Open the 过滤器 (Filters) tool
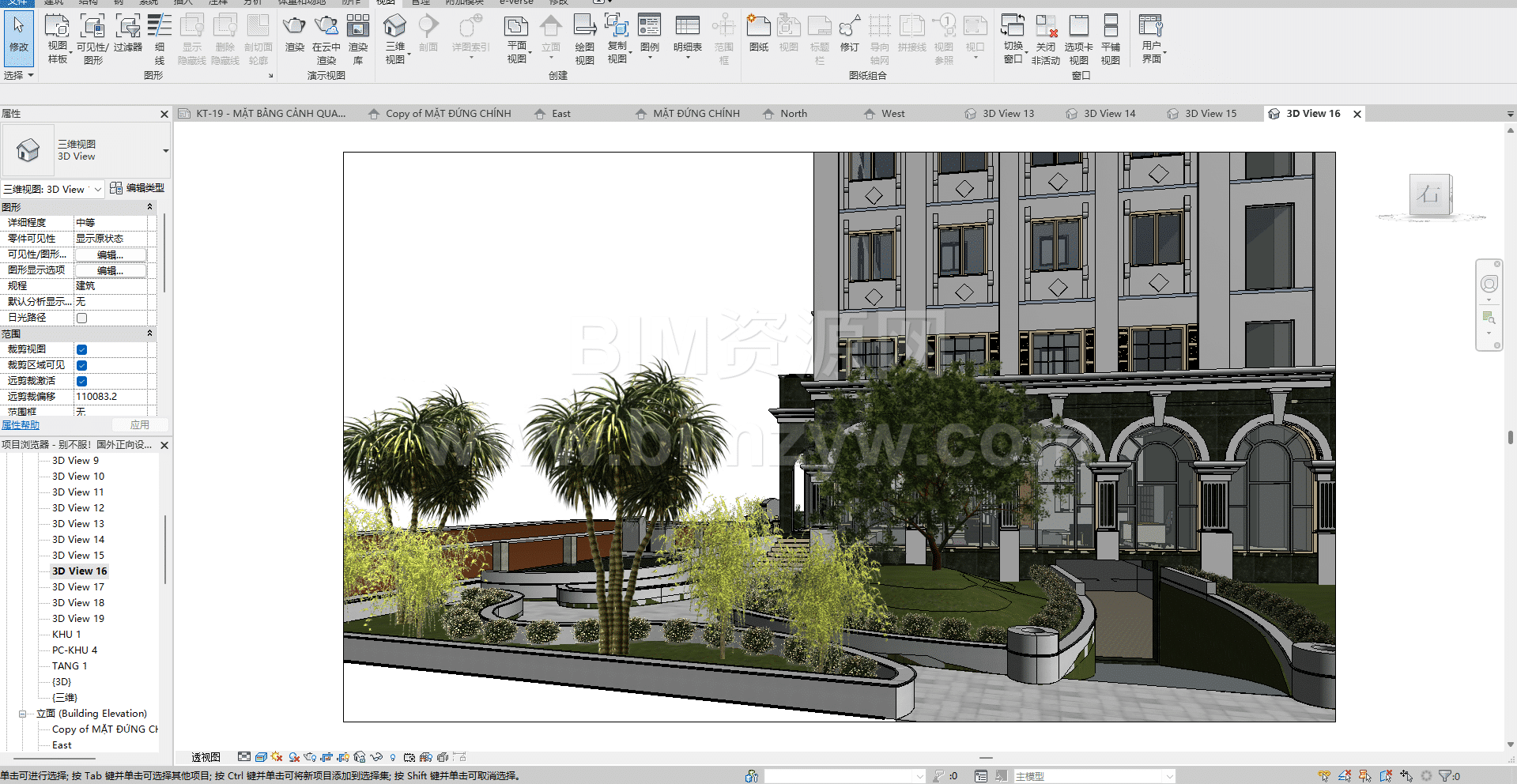The height and width of the screenshot is (784, 1517). point(127,33)
